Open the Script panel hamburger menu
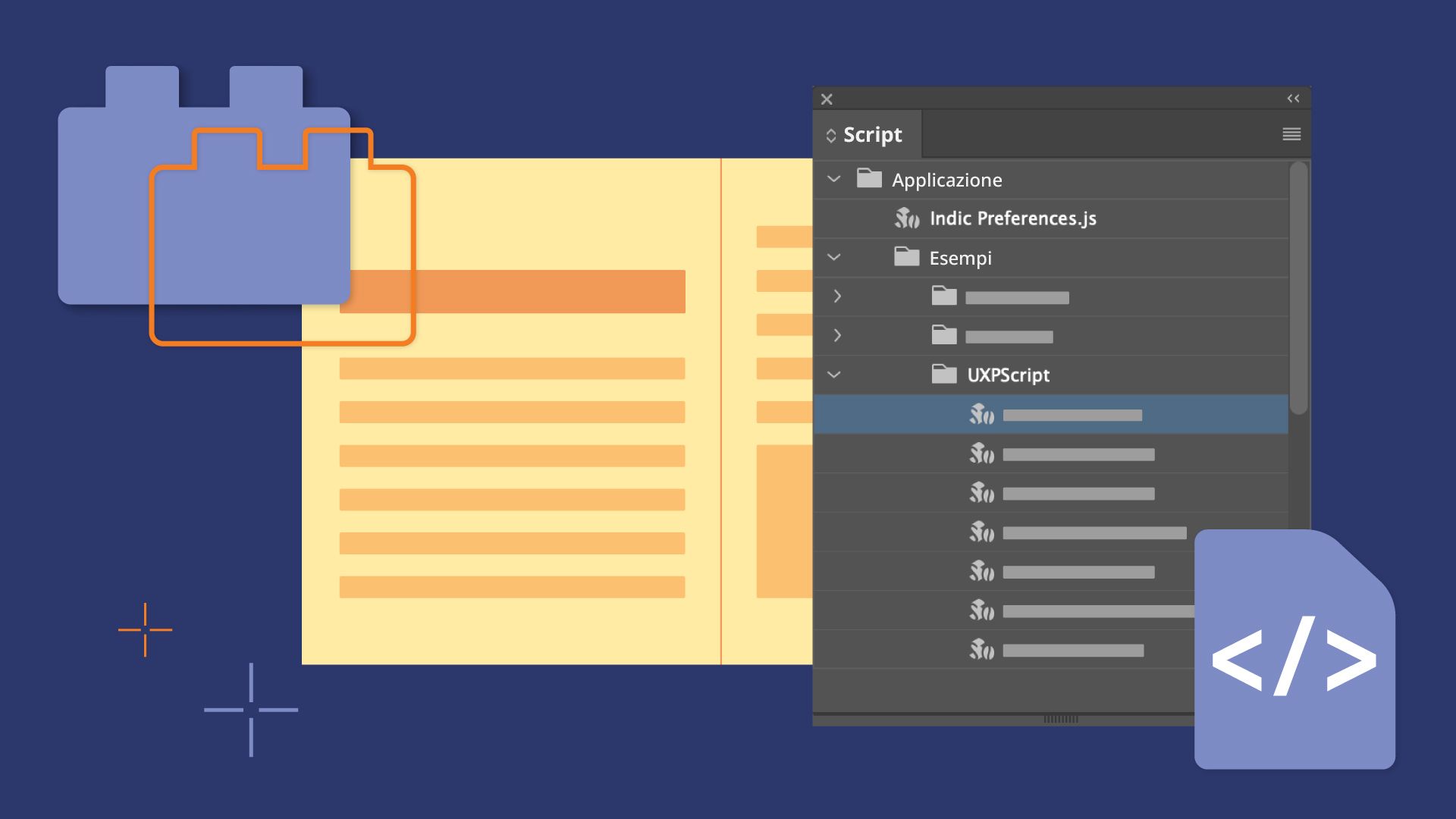The image size is (1456, 819). 1291,134
